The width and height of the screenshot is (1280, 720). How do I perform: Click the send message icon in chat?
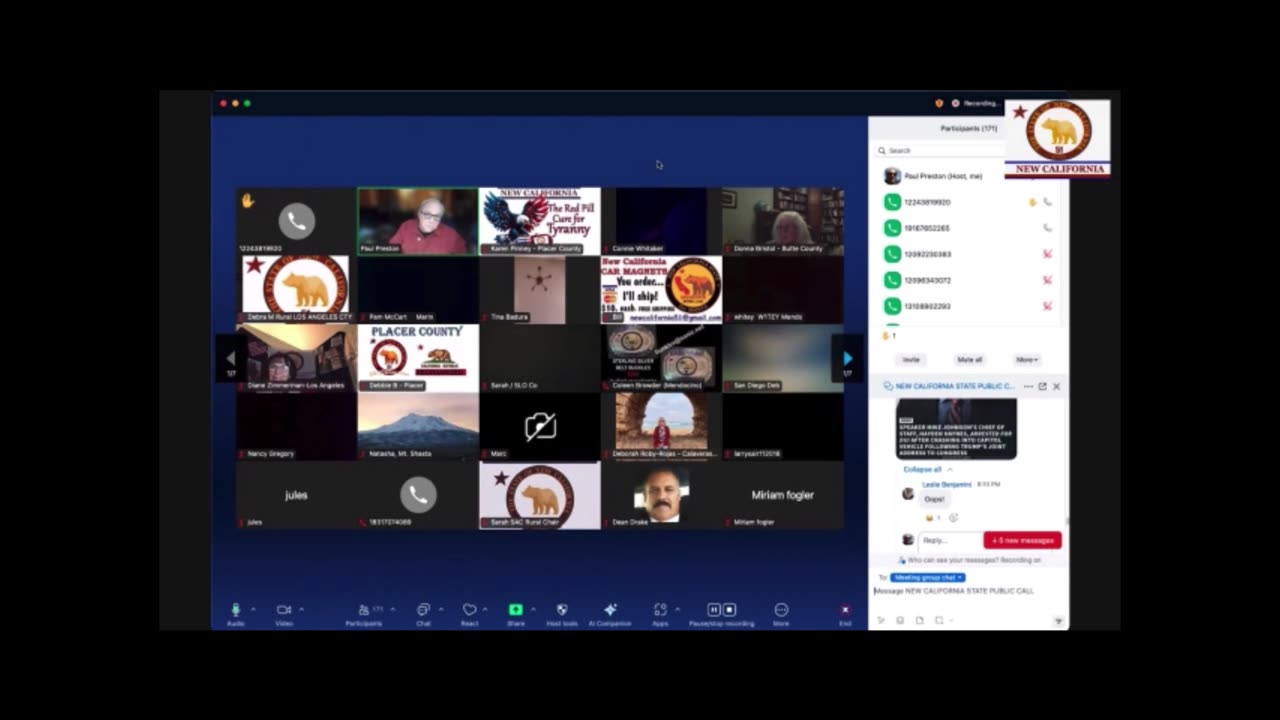tap(1057, 621)
